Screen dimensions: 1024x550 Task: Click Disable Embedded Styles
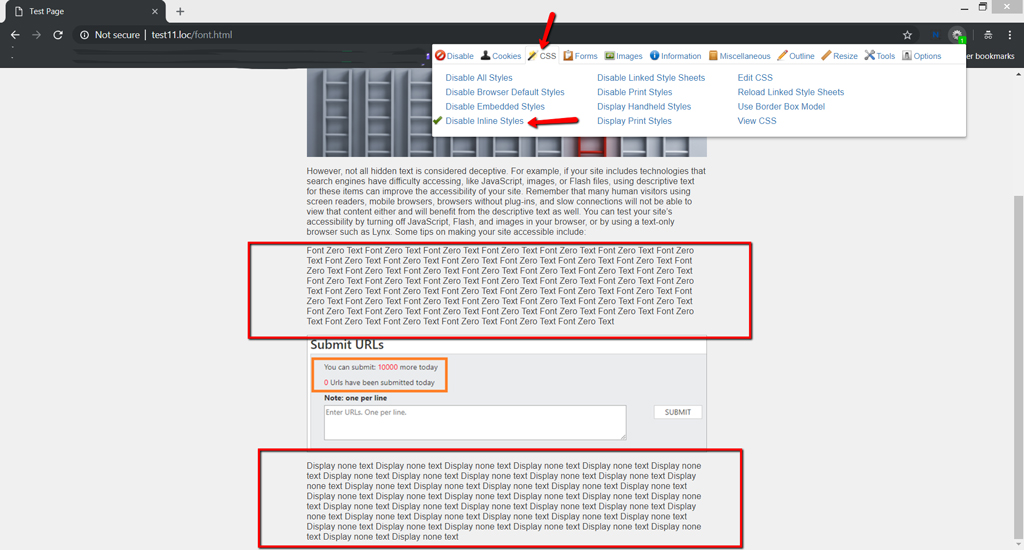[495, 106]
